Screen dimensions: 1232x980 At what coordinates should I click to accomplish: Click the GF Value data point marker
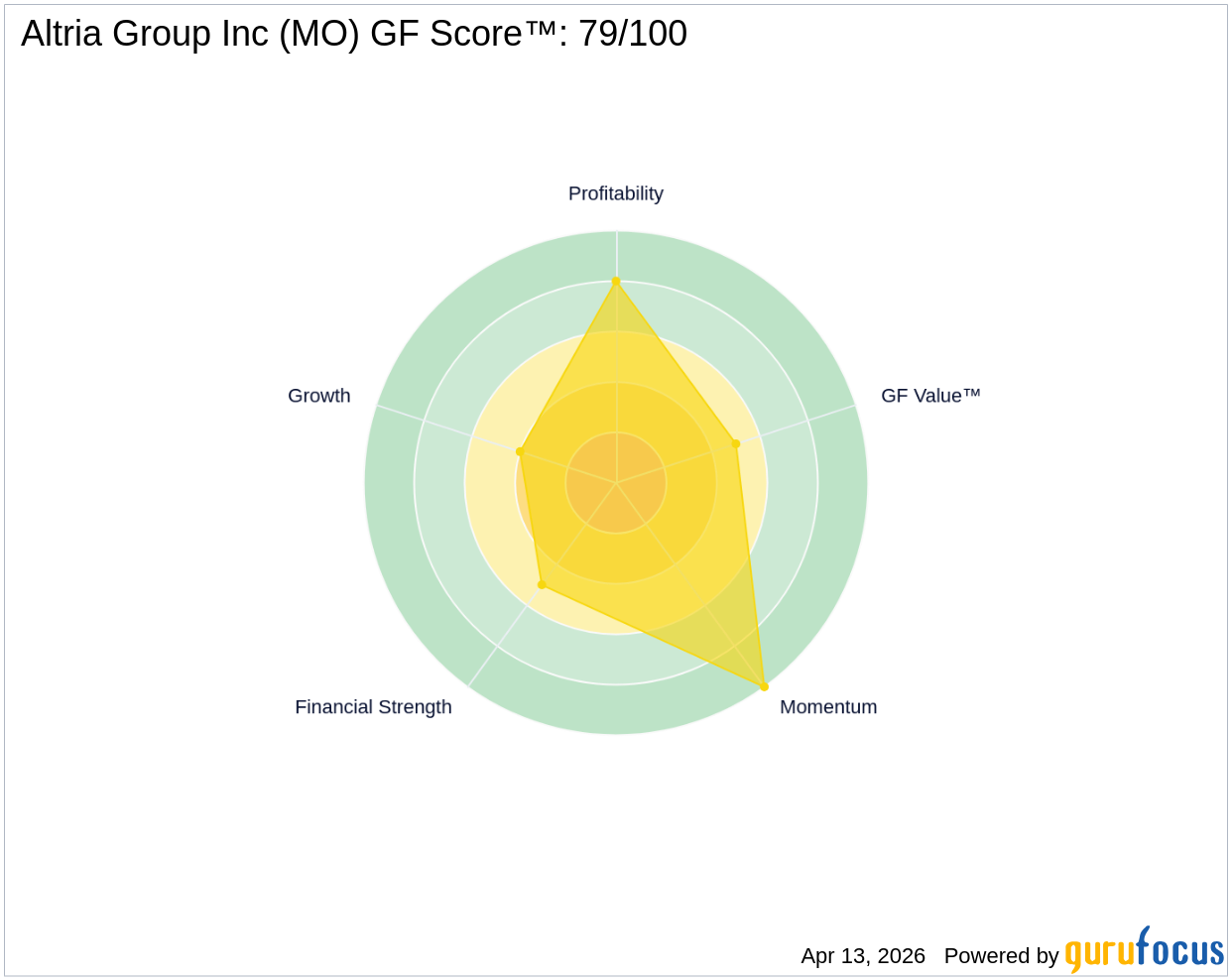click(x=736, y=443)
